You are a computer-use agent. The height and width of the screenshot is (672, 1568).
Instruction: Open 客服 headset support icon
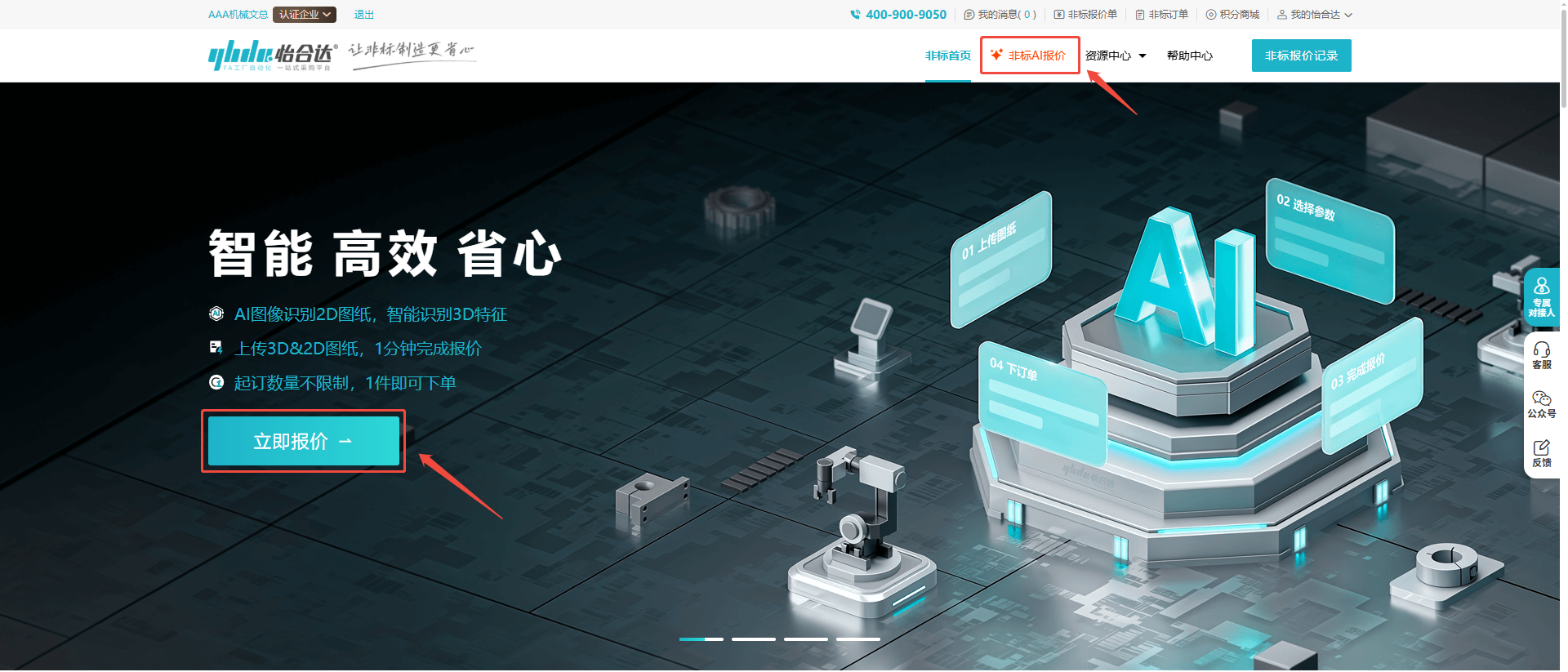tap(1541, 350)
